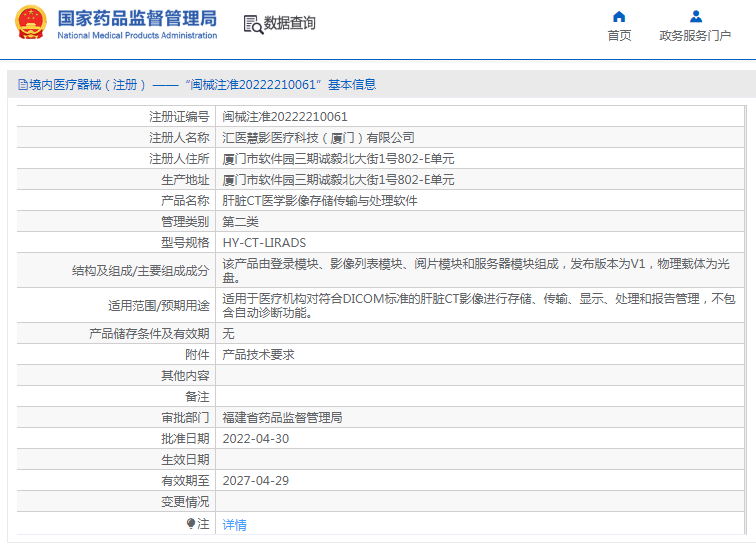The width and height of the screenshot is (756, 544).
Task: Click the 有效期至 row label
Action: 185,481
